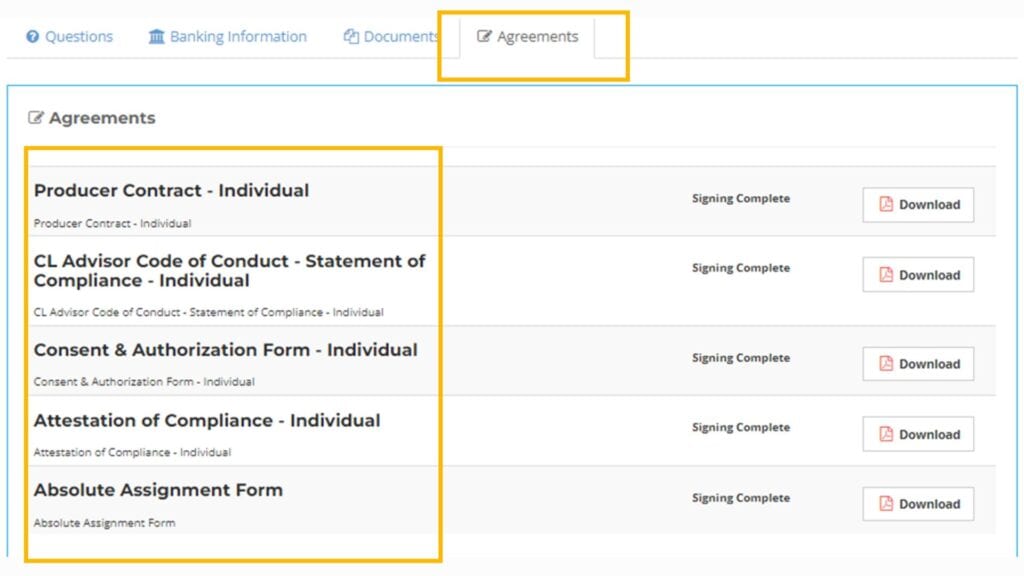Select the Producer Contract - Individual title

pyautogui.click(x=171, y=190)
